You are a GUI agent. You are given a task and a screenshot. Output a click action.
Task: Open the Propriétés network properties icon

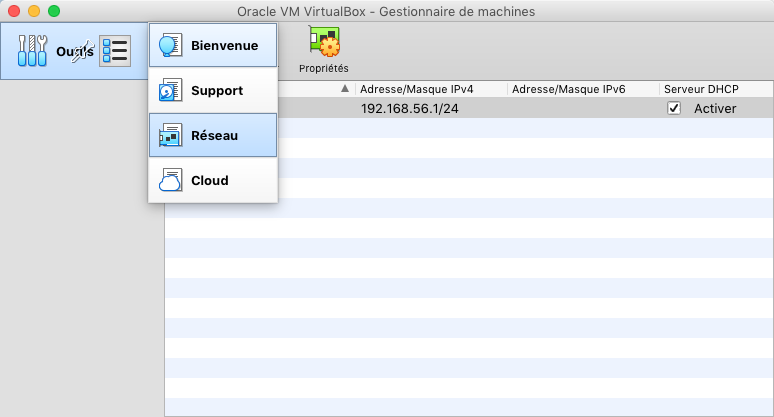[x=324, y=40]
